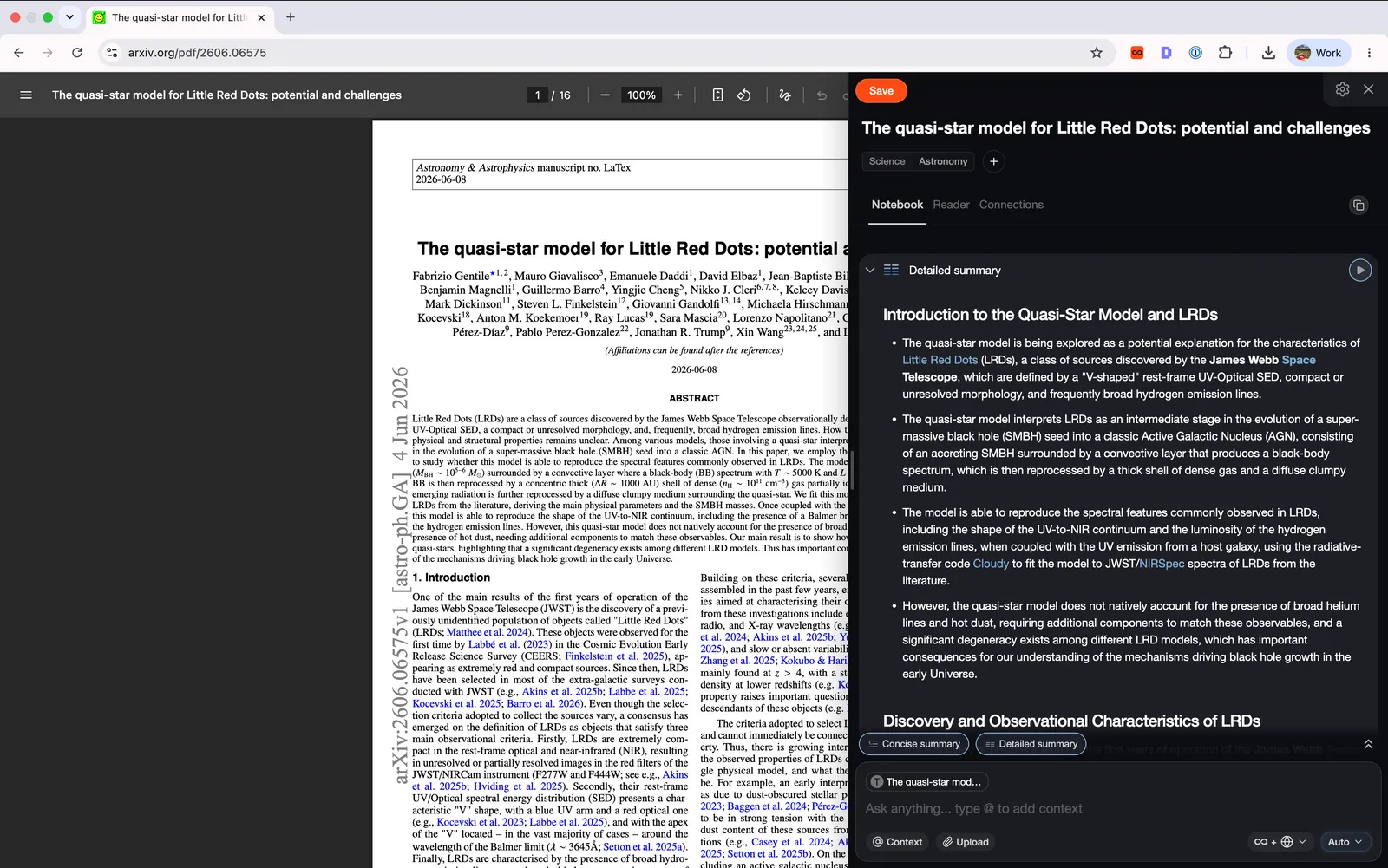
Task: Switch to the Connections tab
Action: 1012,205
